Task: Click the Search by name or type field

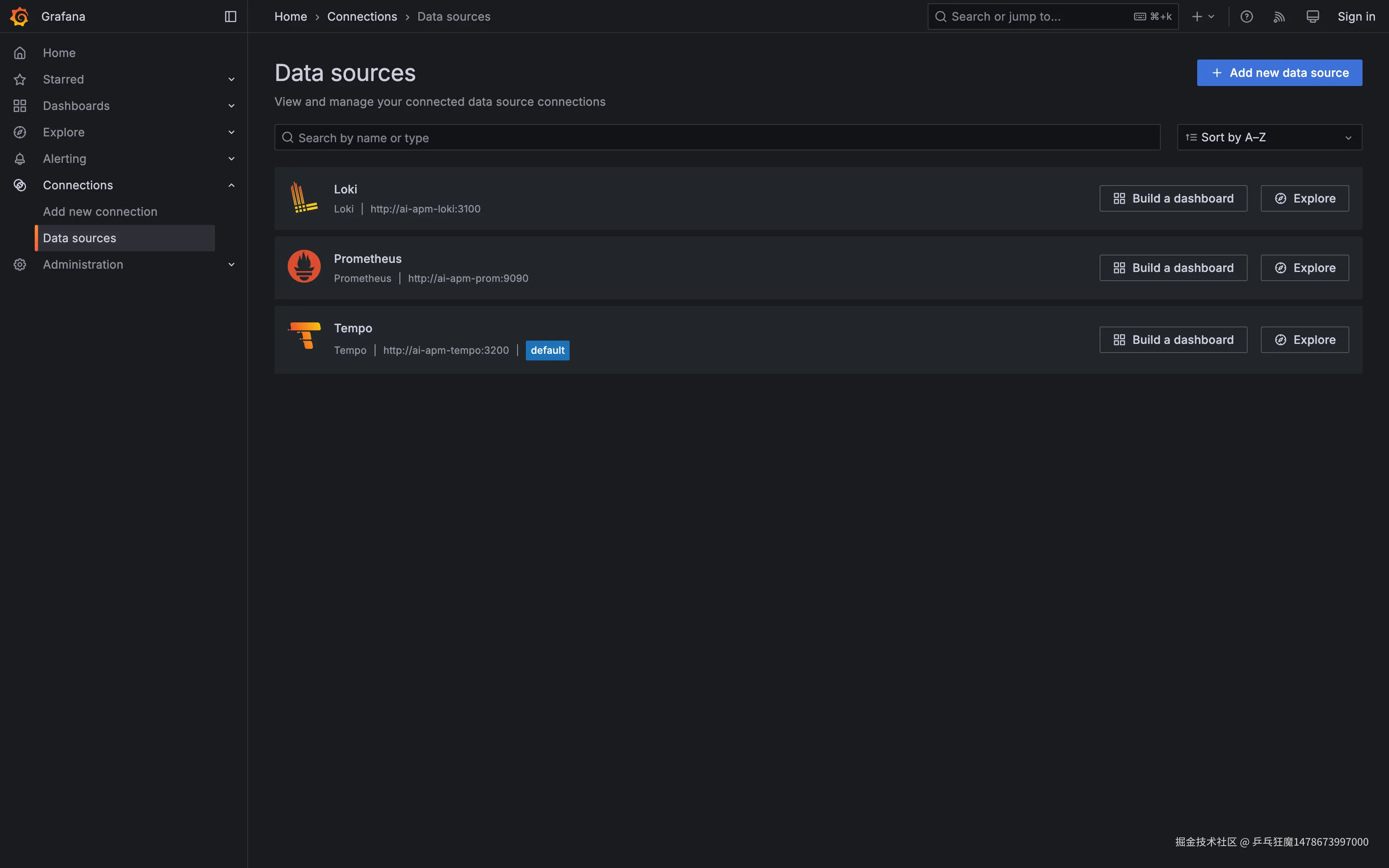Action: point(718,137)
